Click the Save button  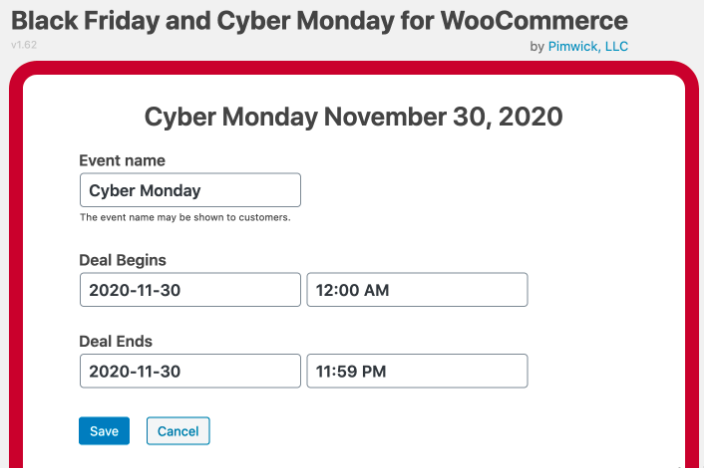pos(104,431)
